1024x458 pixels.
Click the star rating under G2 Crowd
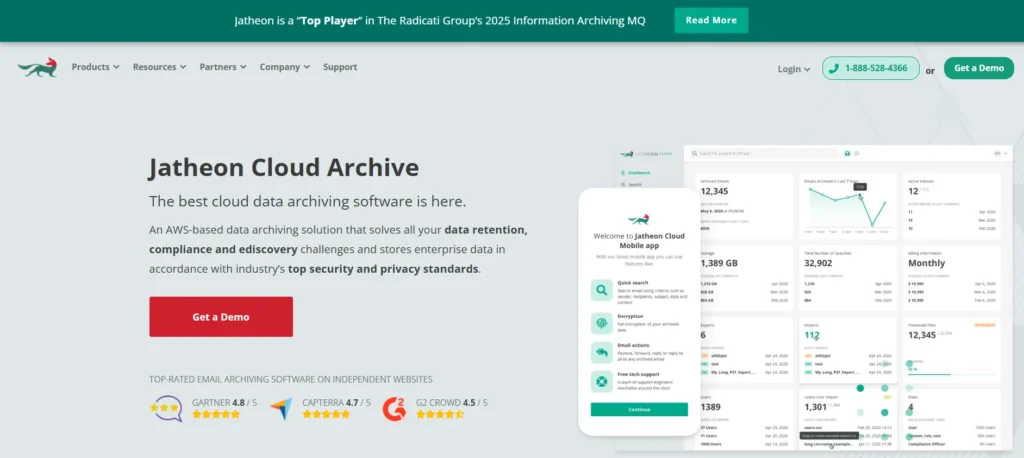click(x=440, y=414)
